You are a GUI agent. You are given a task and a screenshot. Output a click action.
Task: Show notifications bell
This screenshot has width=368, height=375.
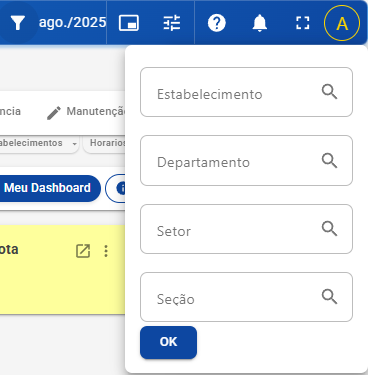[x=260, y=23]
